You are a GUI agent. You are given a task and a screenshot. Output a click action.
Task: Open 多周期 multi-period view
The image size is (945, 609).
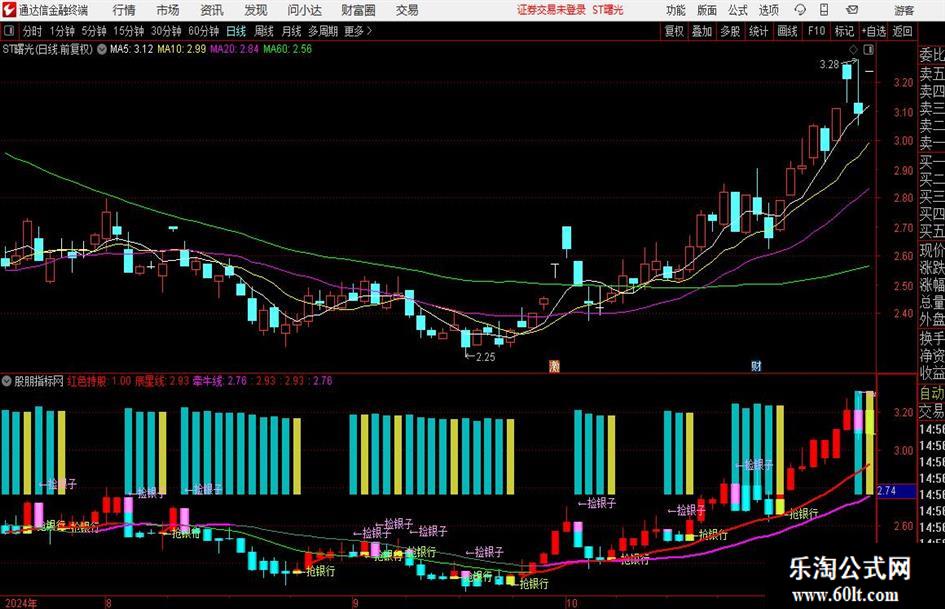[323, 31]
